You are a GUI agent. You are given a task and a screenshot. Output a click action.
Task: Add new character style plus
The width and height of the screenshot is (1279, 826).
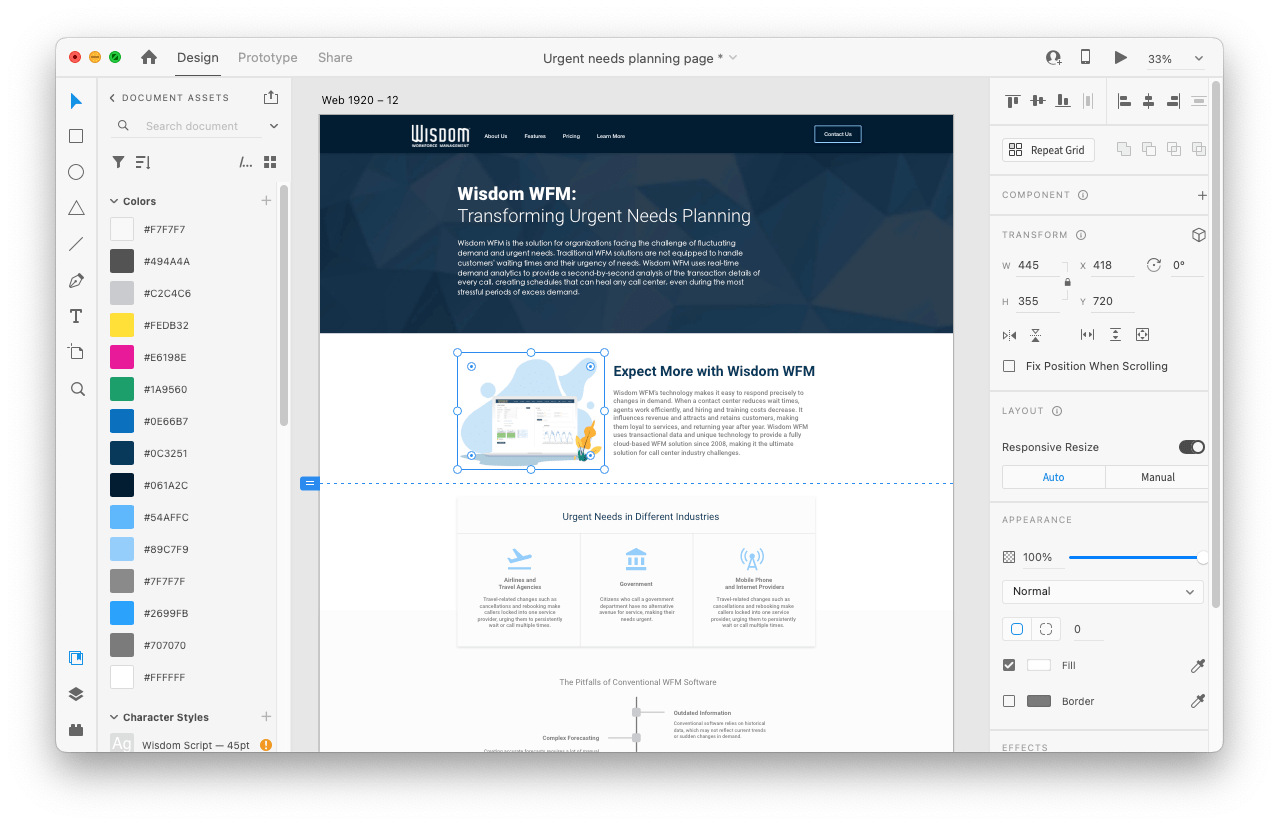click(x=266, y=717)
